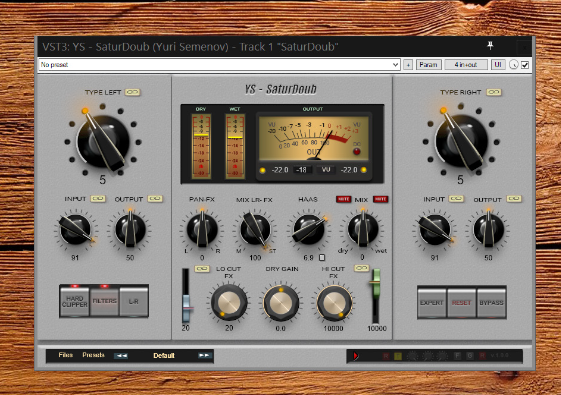The image size is (561, 395).
Task: Go to next preset with the forward arrows
Action: coord(205,356)
